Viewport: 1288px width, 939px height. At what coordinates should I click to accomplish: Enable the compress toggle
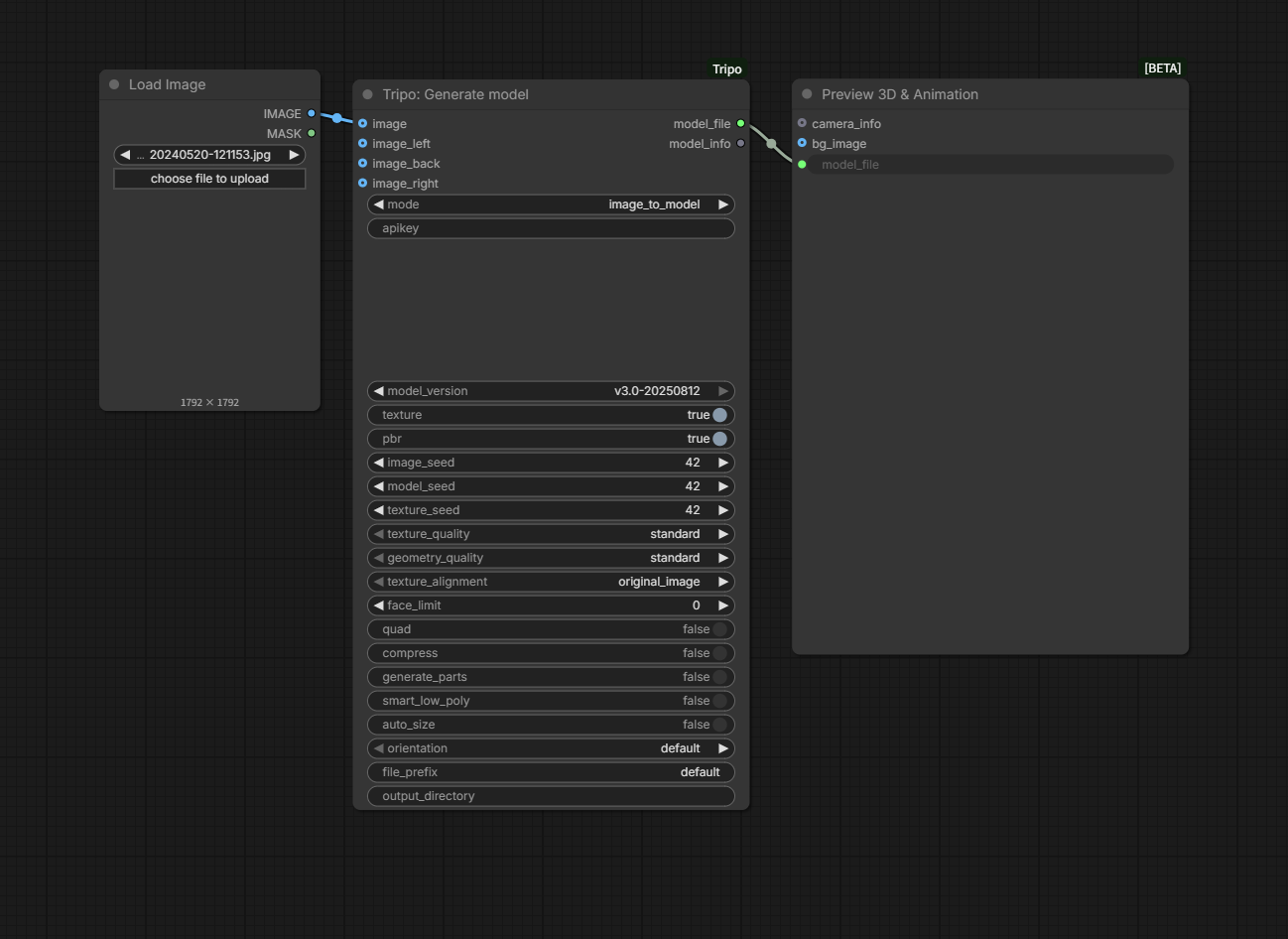coord(720,653)
